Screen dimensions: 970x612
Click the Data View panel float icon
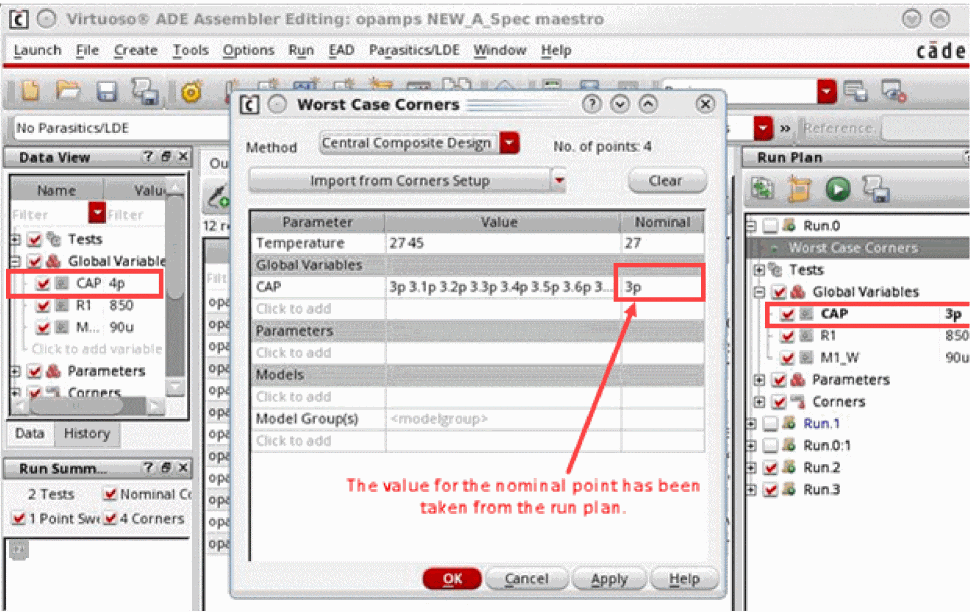165,157
